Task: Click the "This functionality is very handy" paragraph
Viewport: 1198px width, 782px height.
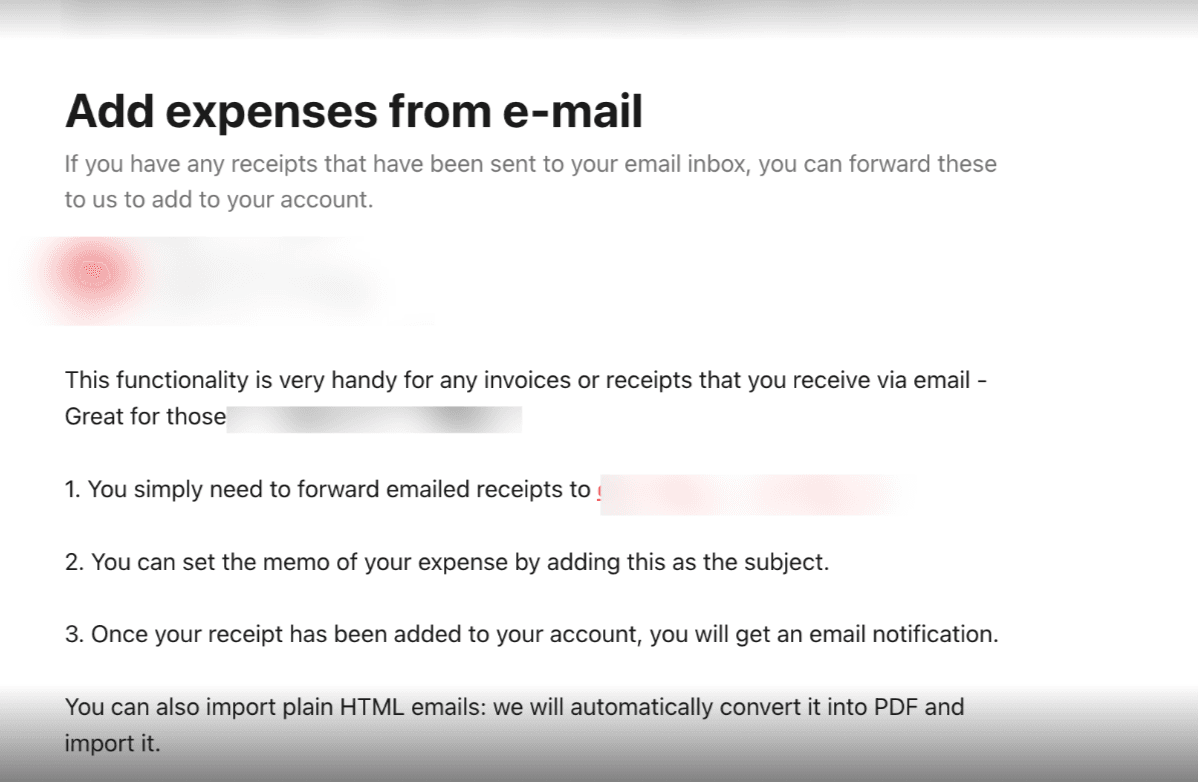Action: coord(526,380)
